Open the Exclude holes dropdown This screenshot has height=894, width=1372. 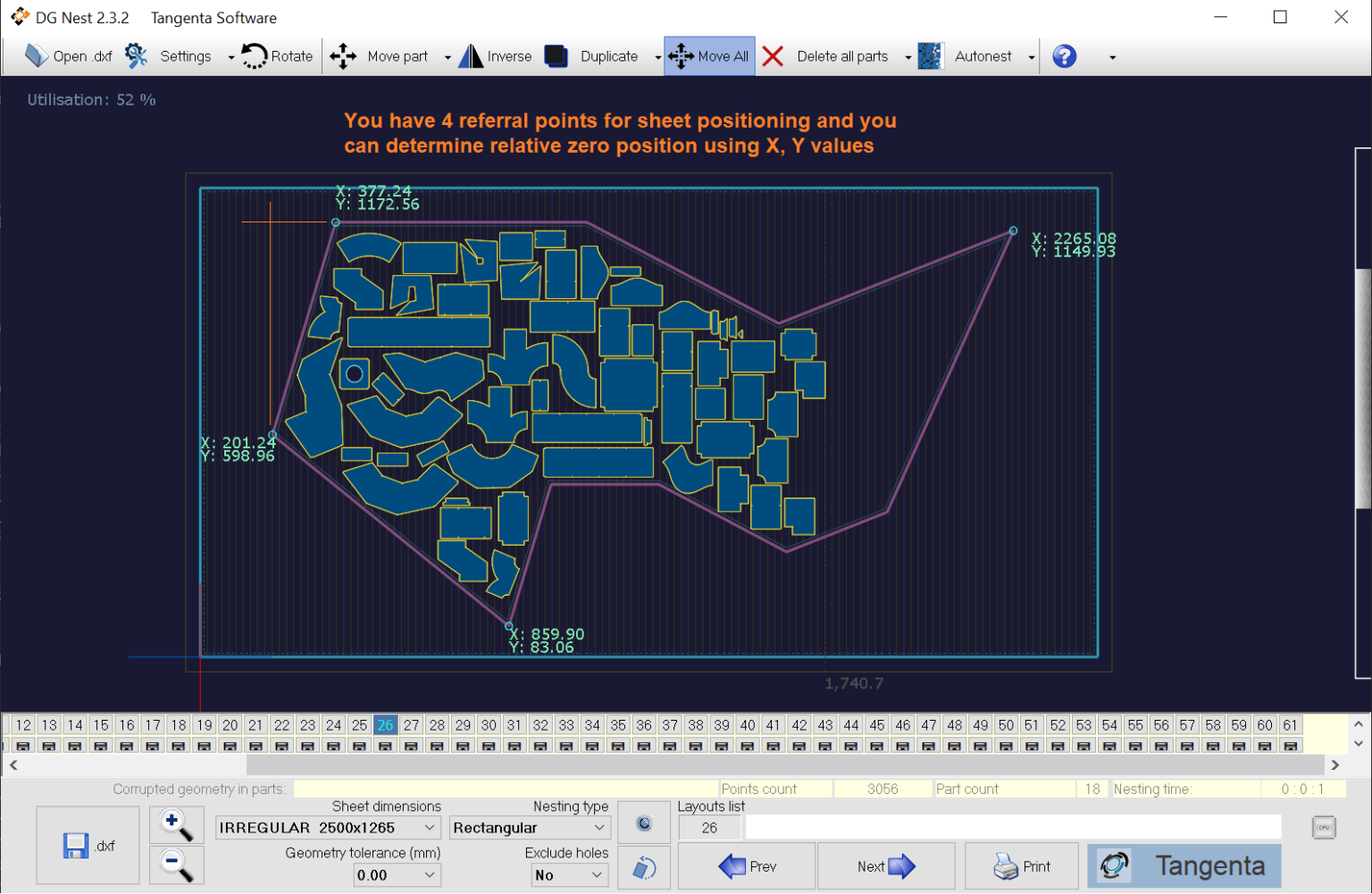(569, 874)
